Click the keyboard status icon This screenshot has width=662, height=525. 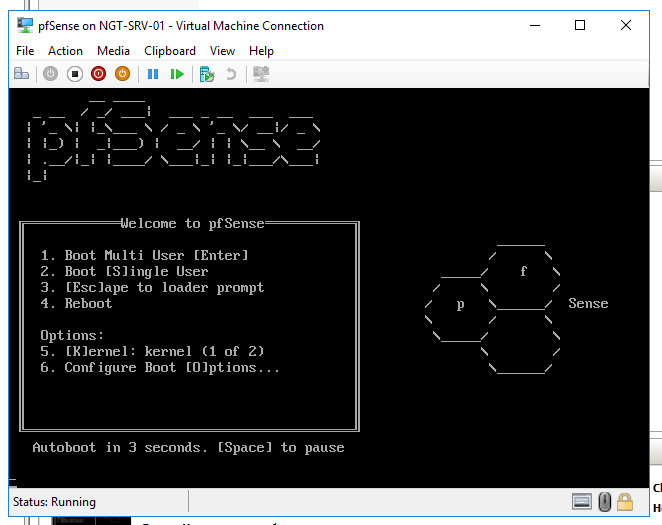582,501
